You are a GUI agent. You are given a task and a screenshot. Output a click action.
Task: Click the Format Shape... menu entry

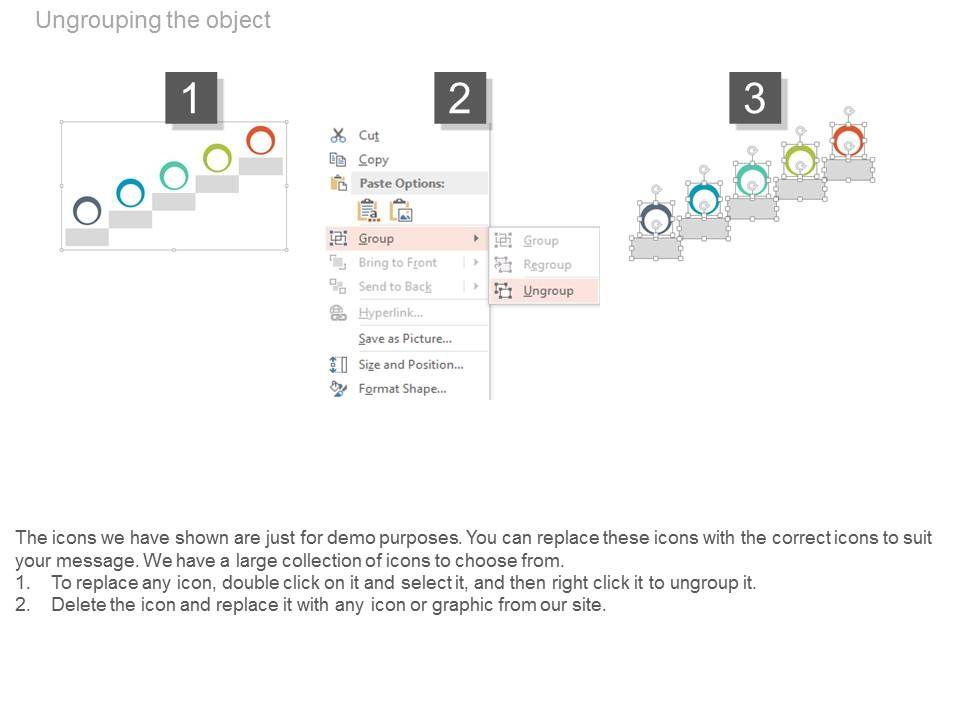(x=402, y=388)
